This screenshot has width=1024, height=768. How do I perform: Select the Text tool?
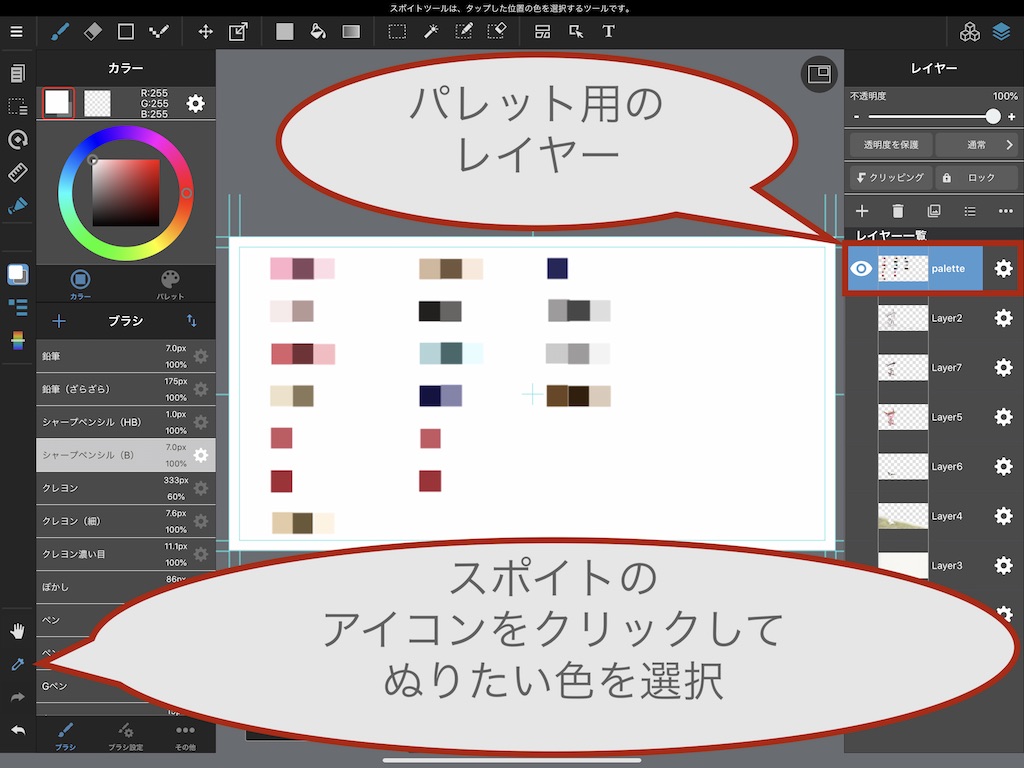608,31
